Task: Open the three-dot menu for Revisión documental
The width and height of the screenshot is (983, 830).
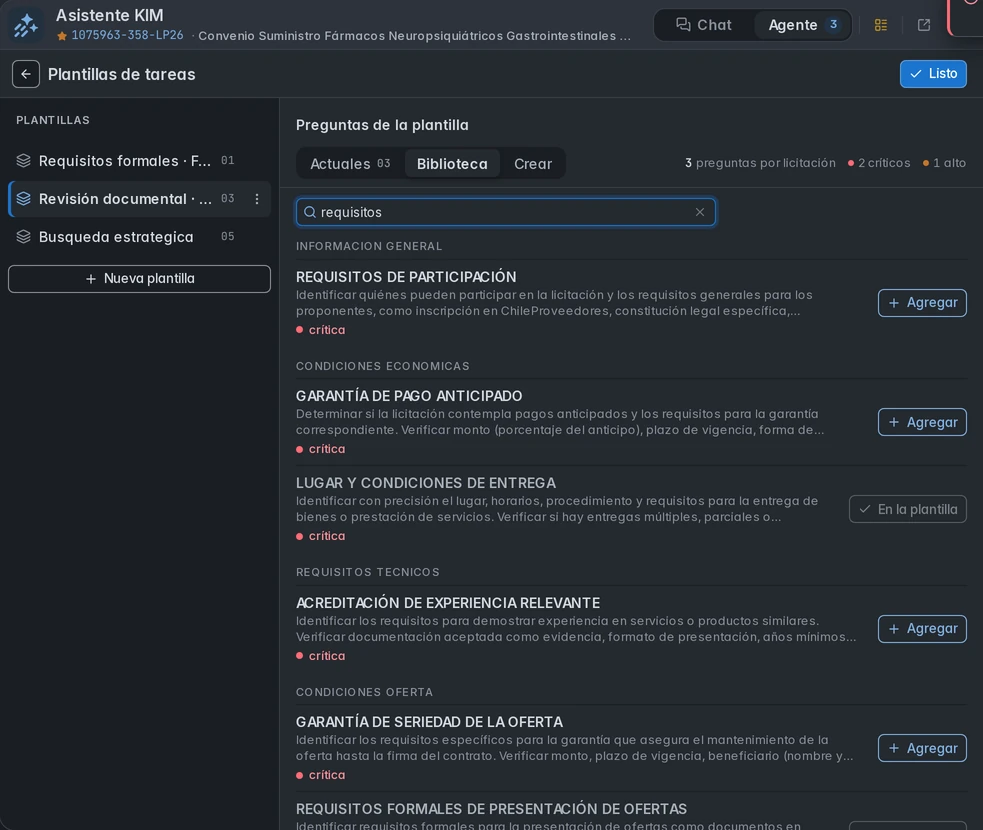Action: pos(256,199)
